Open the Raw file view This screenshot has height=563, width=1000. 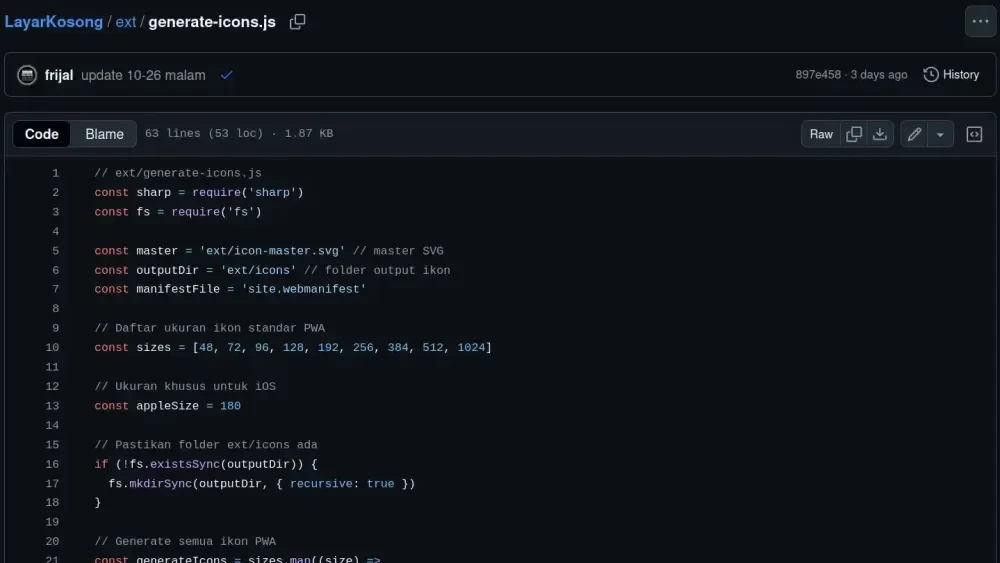(821, 134)
